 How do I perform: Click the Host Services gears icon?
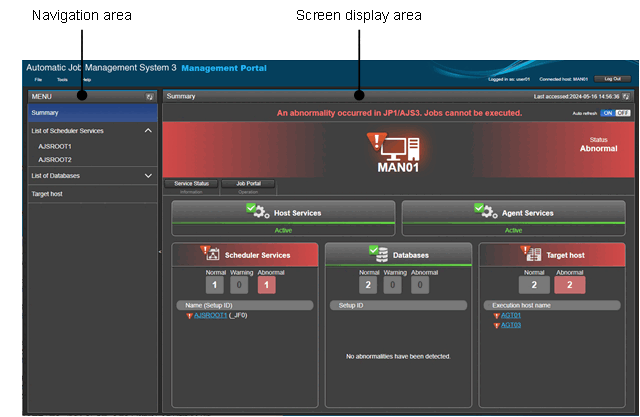pyautogui.click(x=256, y=211)
